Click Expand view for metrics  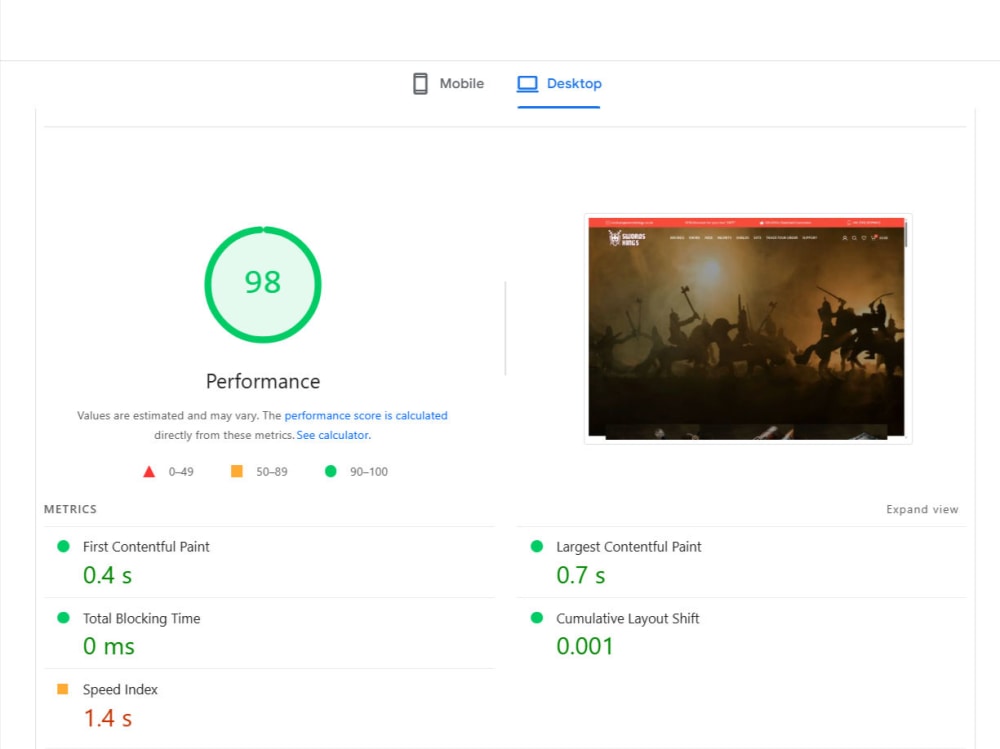pyautogui.click(x=922, y=509)
